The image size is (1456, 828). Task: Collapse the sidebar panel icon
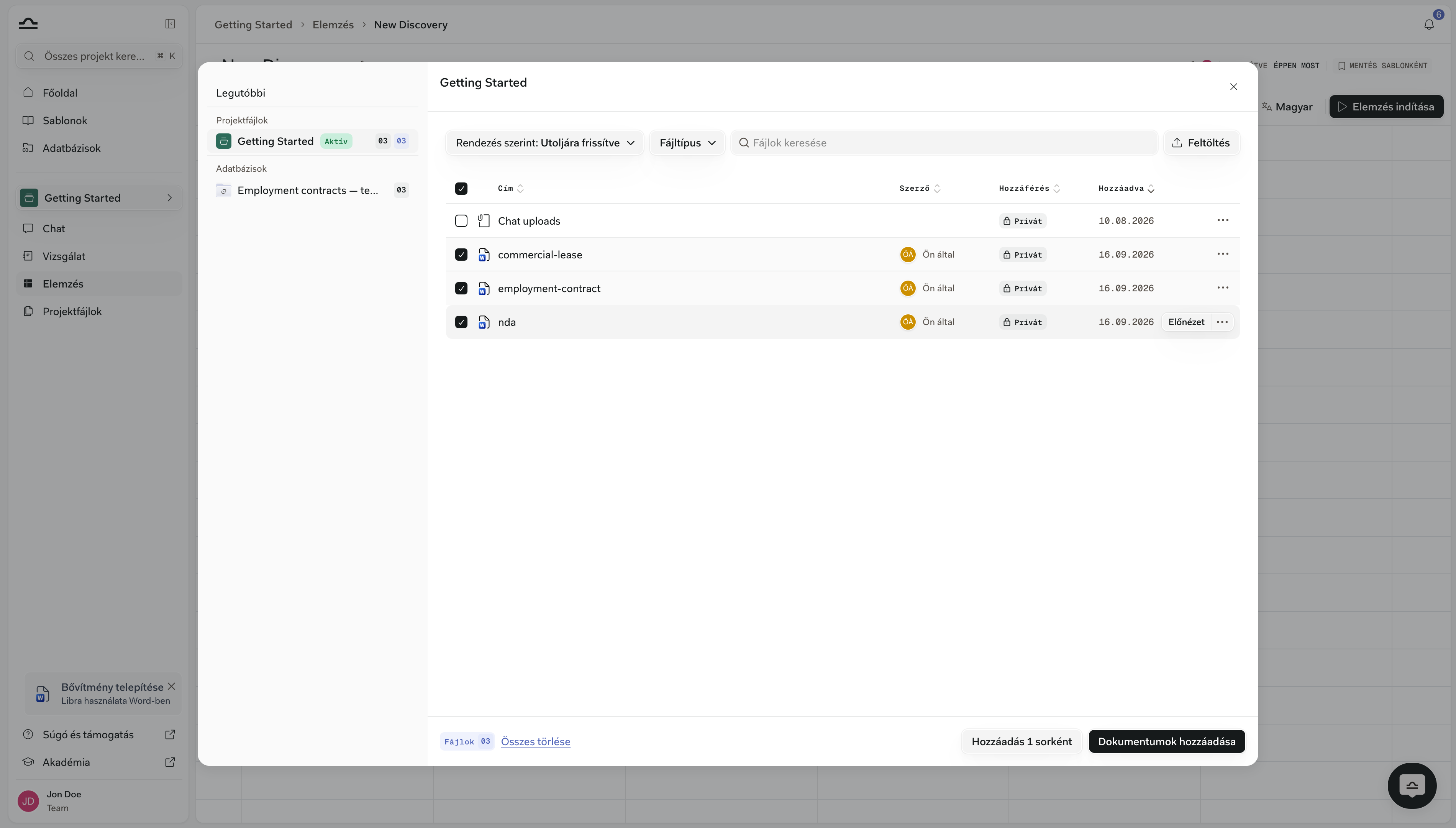170,24
